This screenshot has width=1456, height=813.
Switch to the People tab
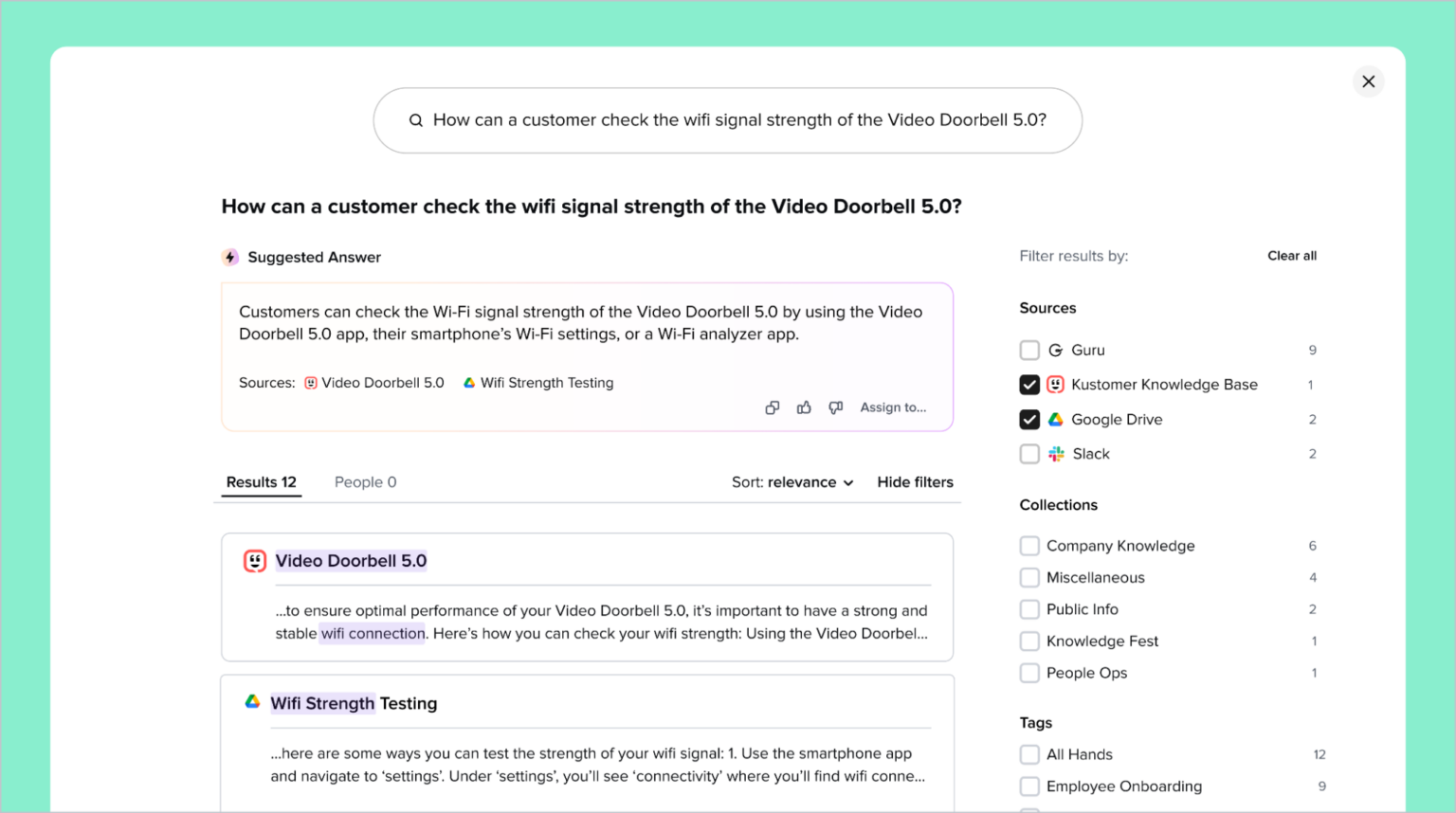click(x=365, y=481)
